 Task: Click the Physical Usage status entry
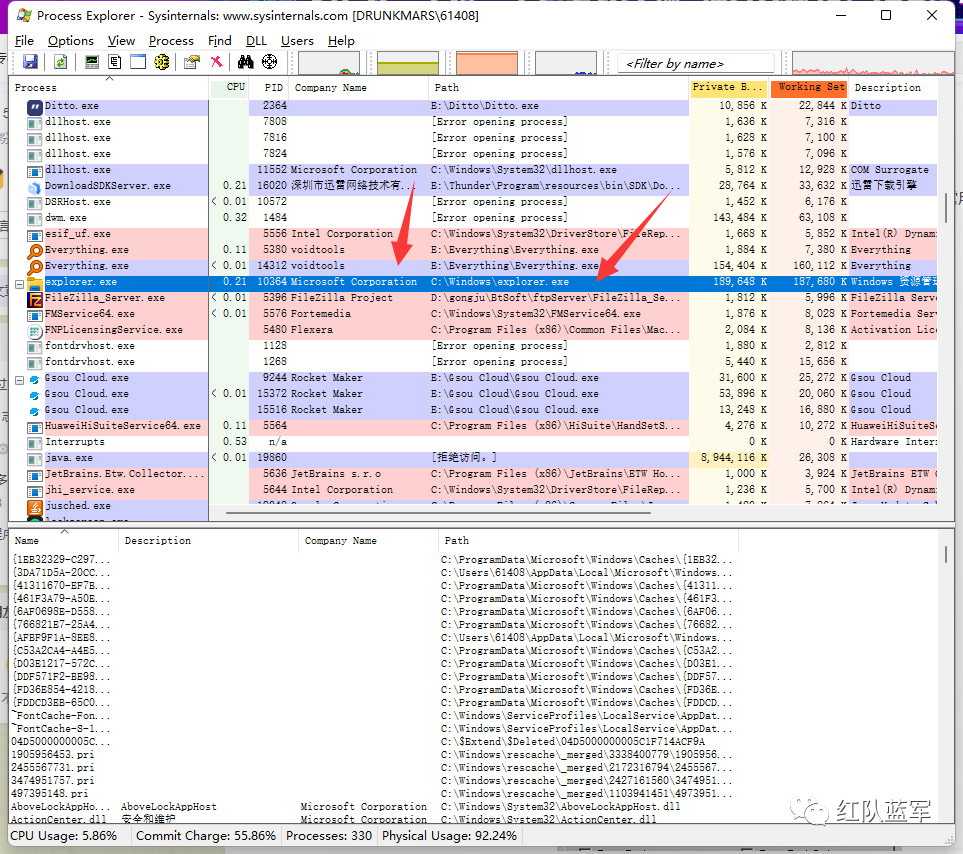click(450, 836)
